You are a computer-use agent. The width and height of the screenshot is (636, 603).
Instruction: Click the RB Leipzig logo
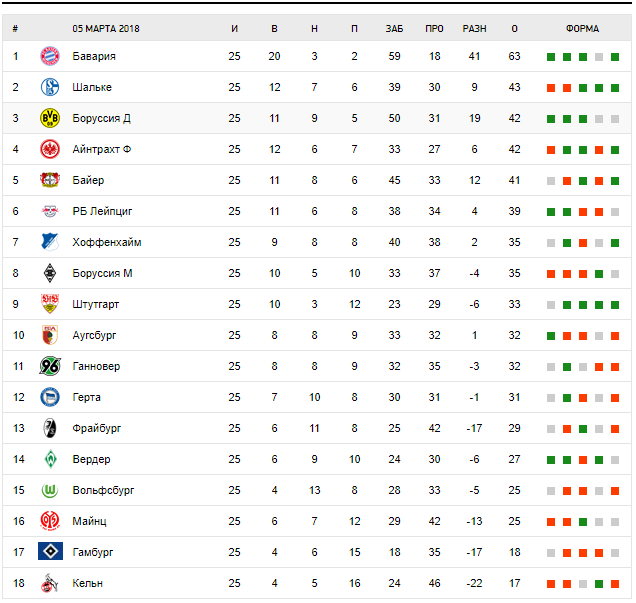pos(50,211)
